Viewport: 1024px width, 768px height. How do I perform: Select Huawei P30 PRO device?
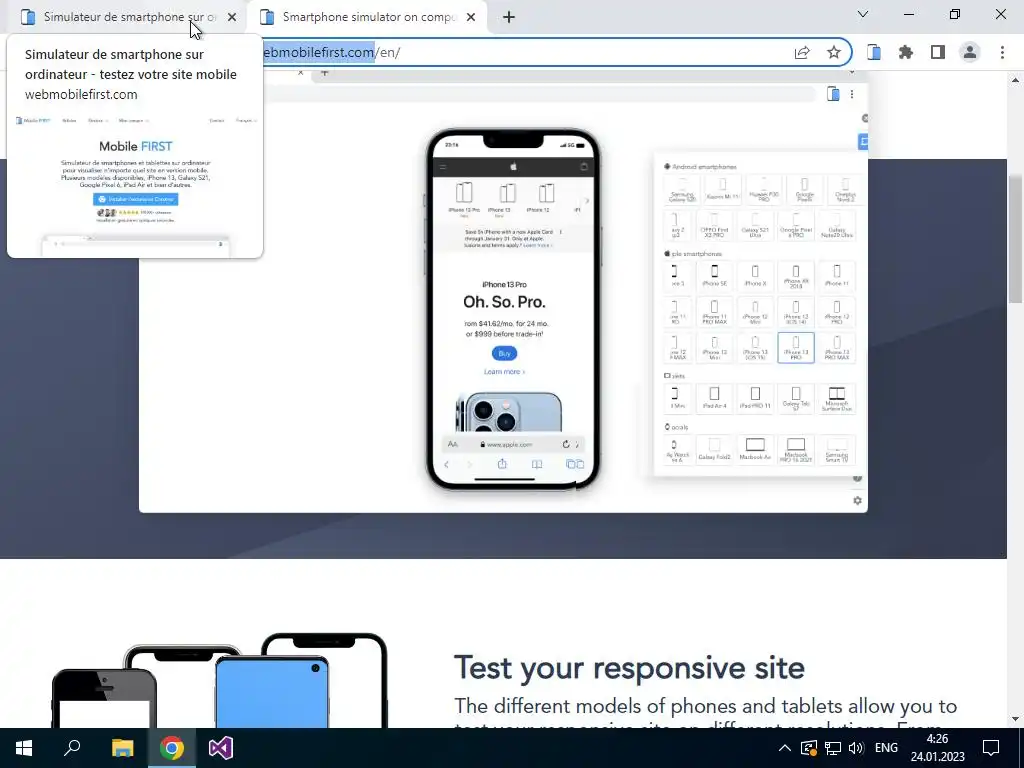[763, 189]
